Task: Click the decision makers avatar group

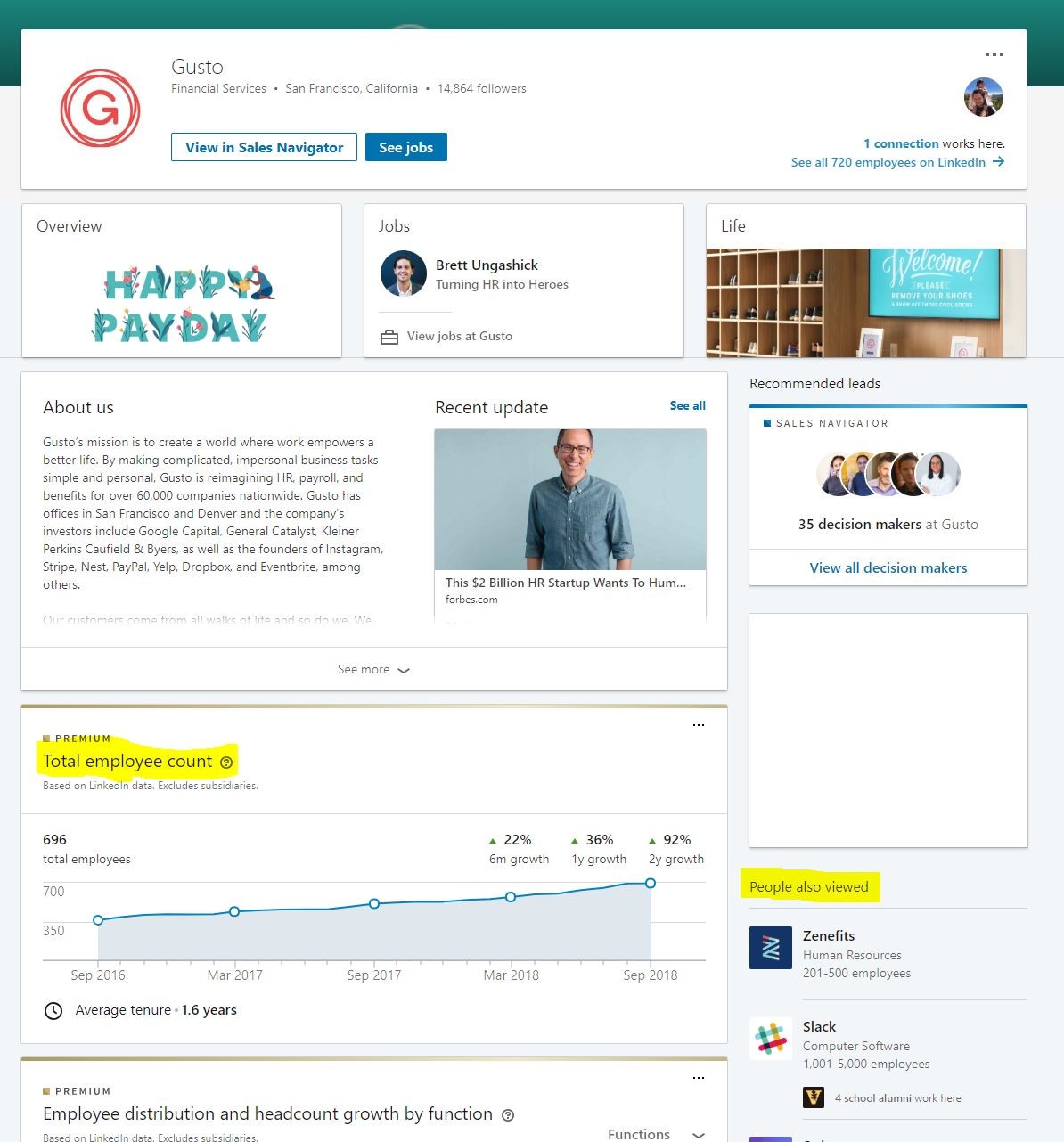Action: tap(888, 474)
